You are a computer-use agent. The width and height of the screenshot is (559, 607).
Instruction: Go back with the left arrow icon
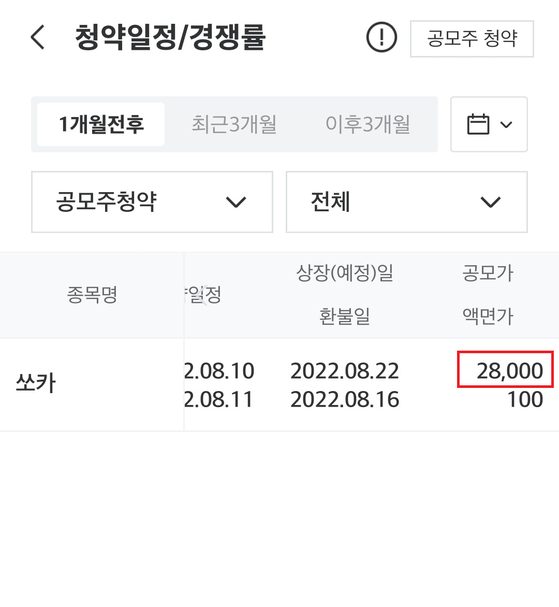(x=38, y=37)
